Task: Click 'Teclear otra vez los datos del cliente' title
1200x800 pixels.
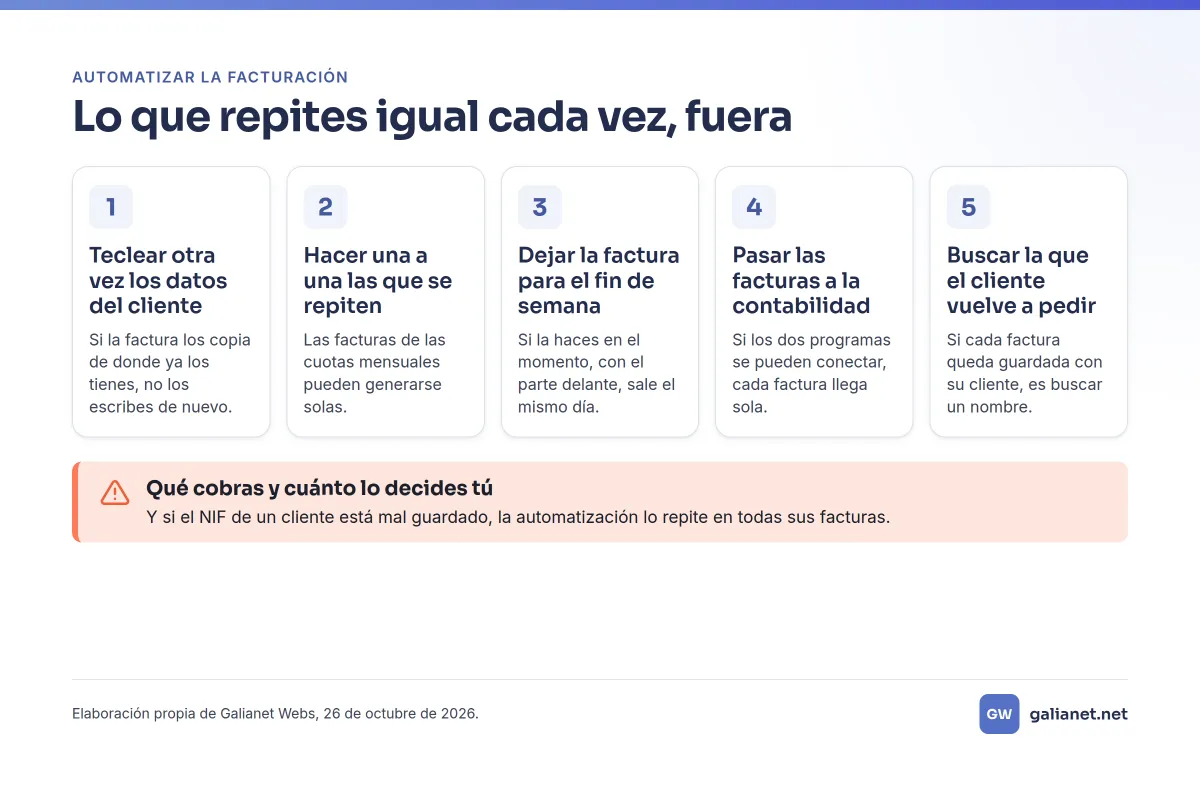Action: [158, 280]
